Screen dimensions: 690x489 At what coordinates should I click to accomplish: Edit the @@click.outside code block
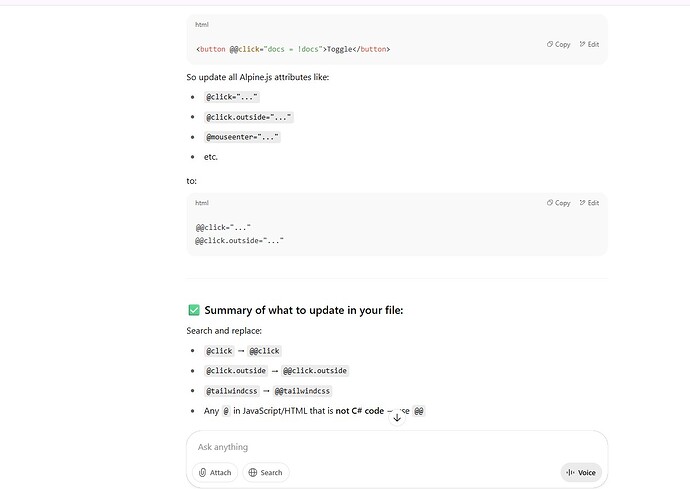(x=589, y=203)
